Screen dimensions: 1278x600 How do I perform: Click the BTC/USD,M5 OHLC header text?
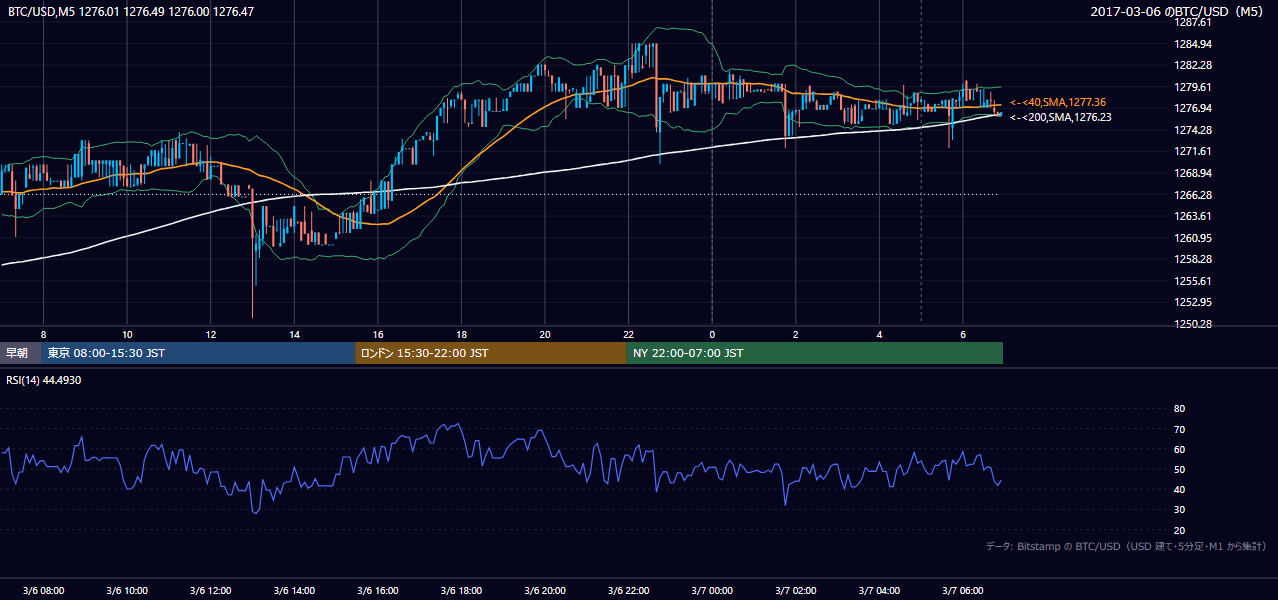coord(131,11)
